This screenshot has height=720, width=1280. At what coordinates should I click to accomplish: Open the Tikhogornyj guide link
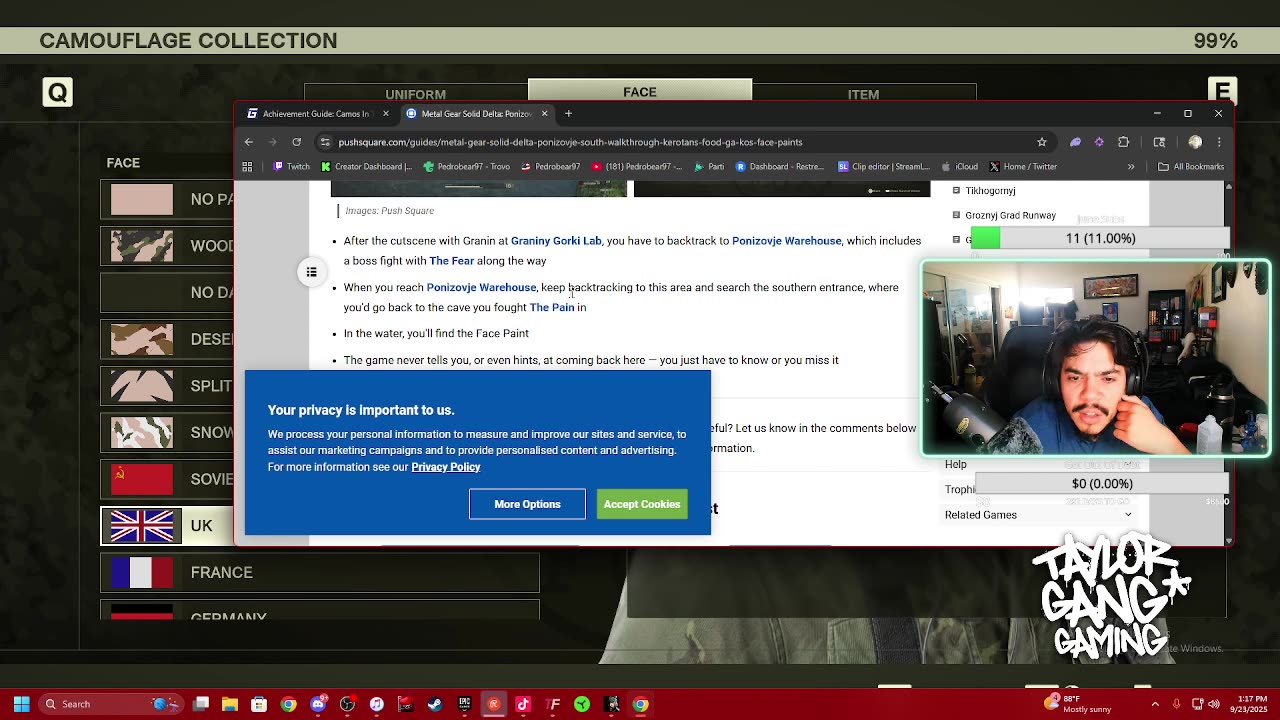[x=990, y=191]
